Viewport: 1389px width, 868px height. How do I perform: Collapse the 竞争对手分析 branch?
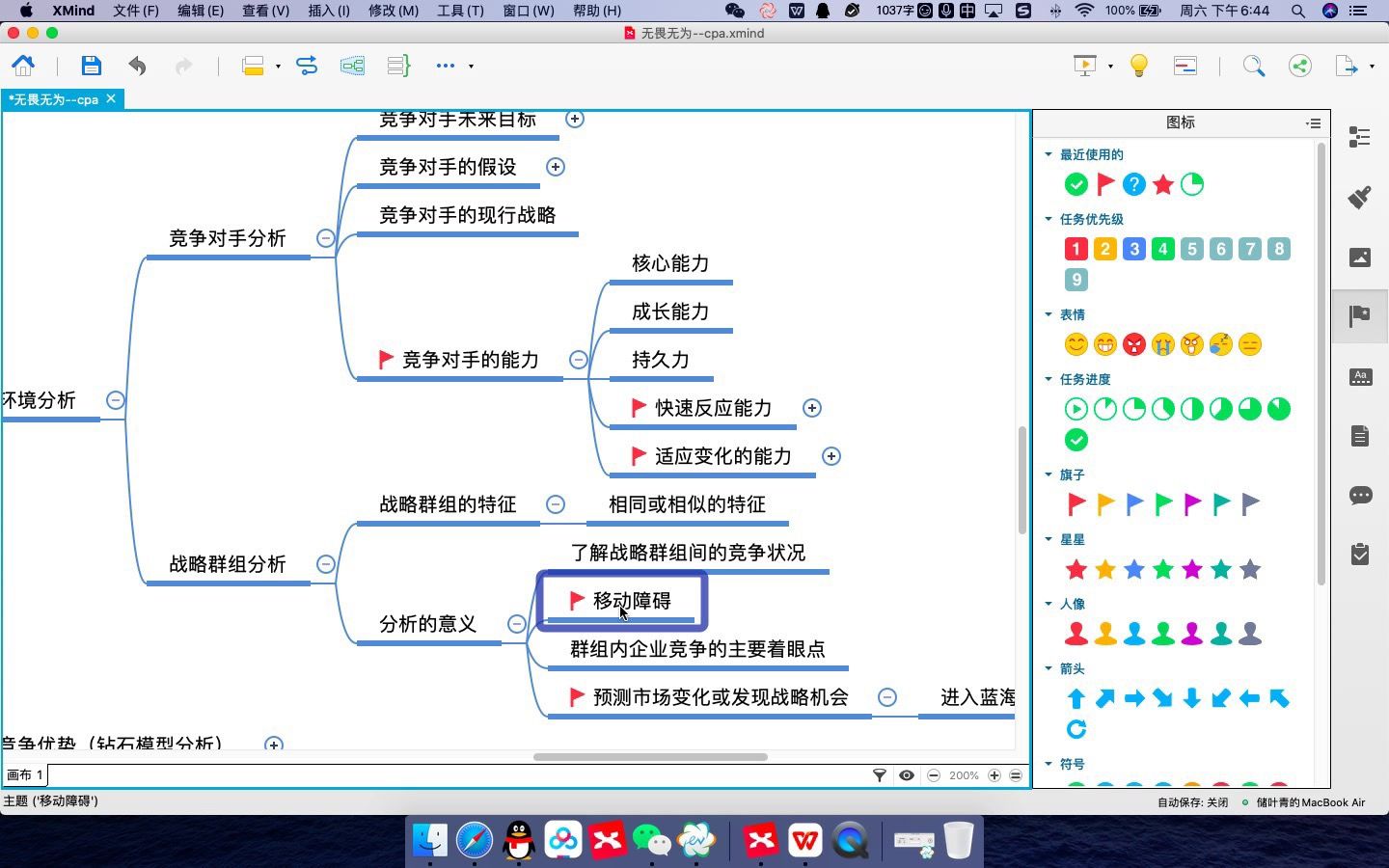click(326, 238)
